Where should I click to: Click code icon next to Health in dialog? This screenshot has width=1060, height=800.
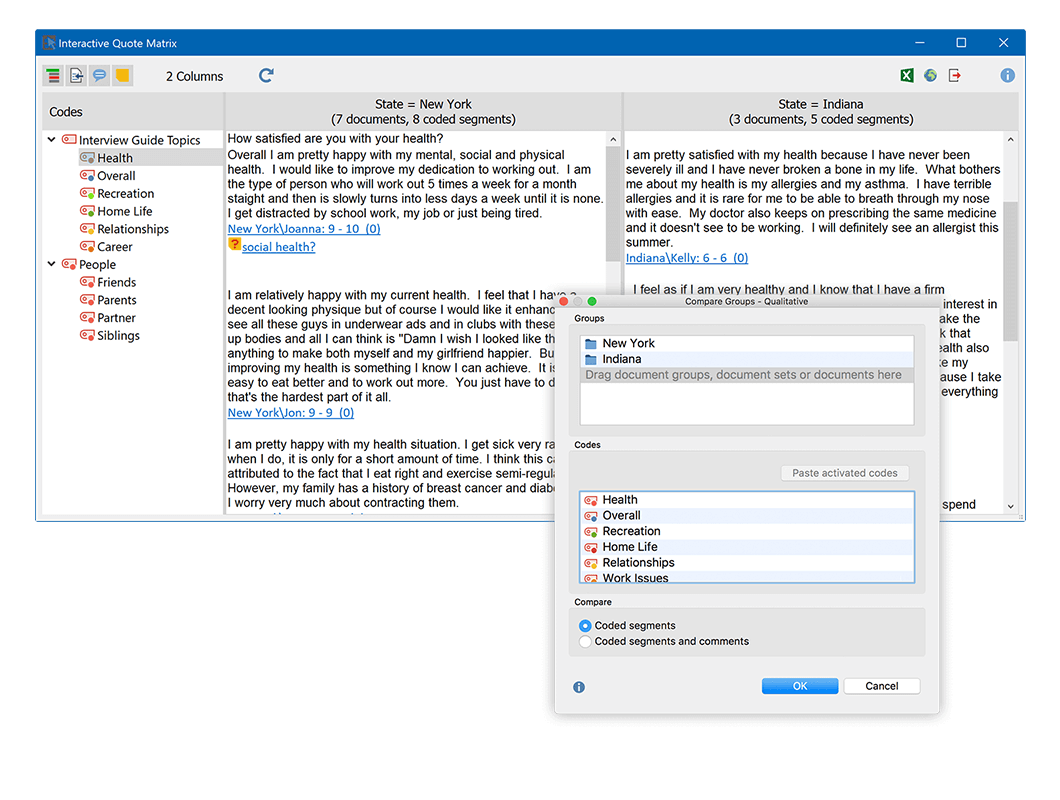tap(591, 500)
